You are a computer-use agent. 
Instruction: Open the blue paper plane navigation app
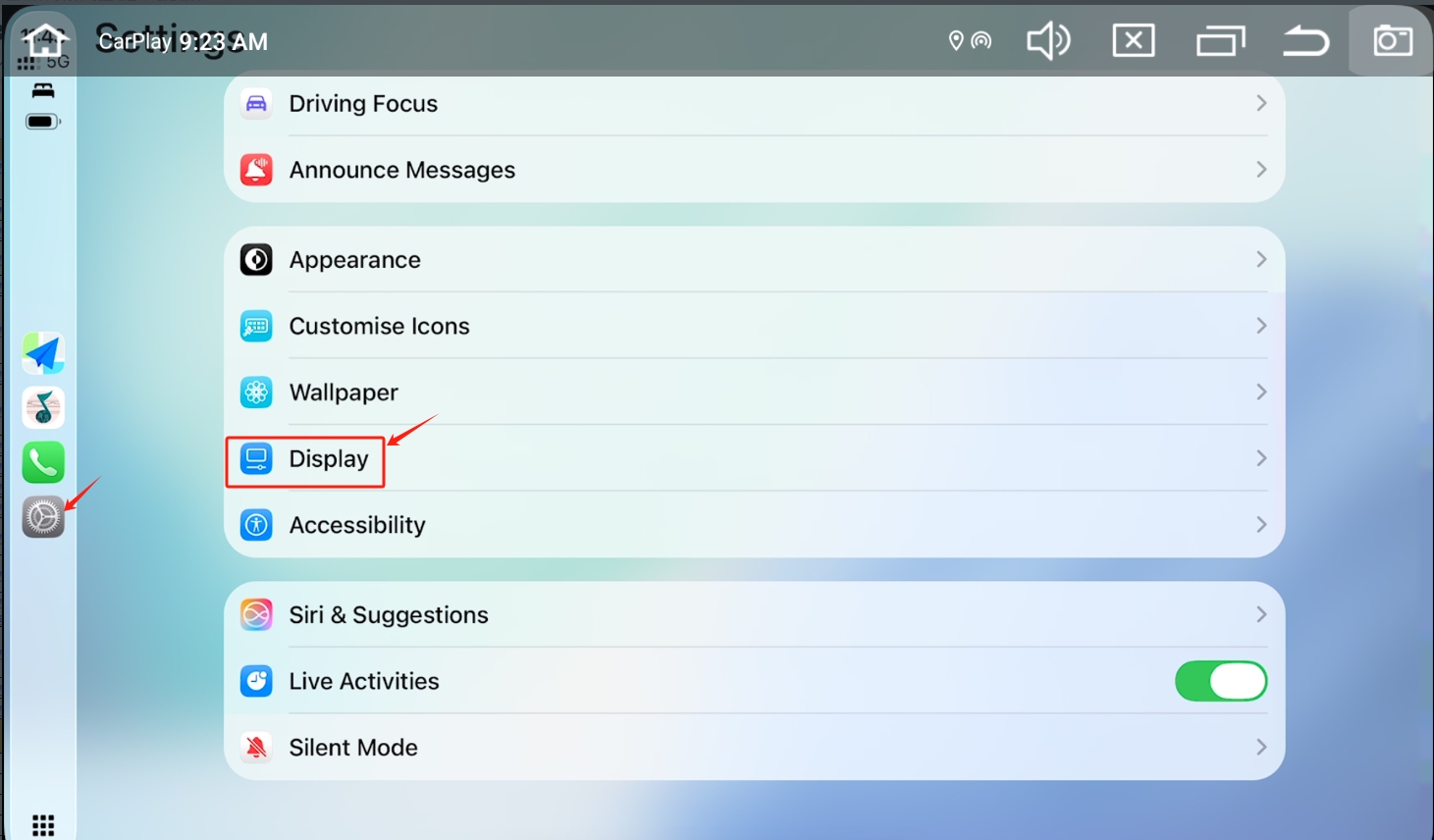coord(43,353)
